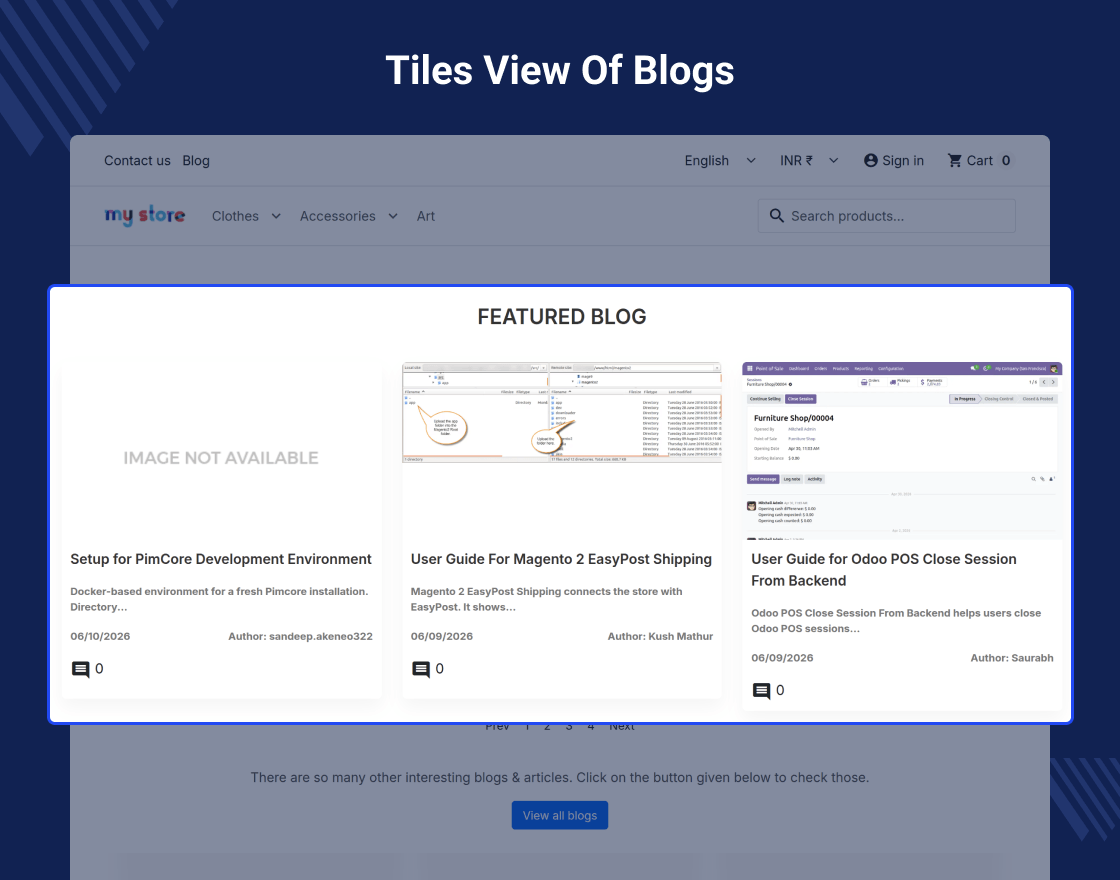Screen dimensions: 1120x880
Task: Click author sandeep.akeneo322 text
Action: coord(300,636)
